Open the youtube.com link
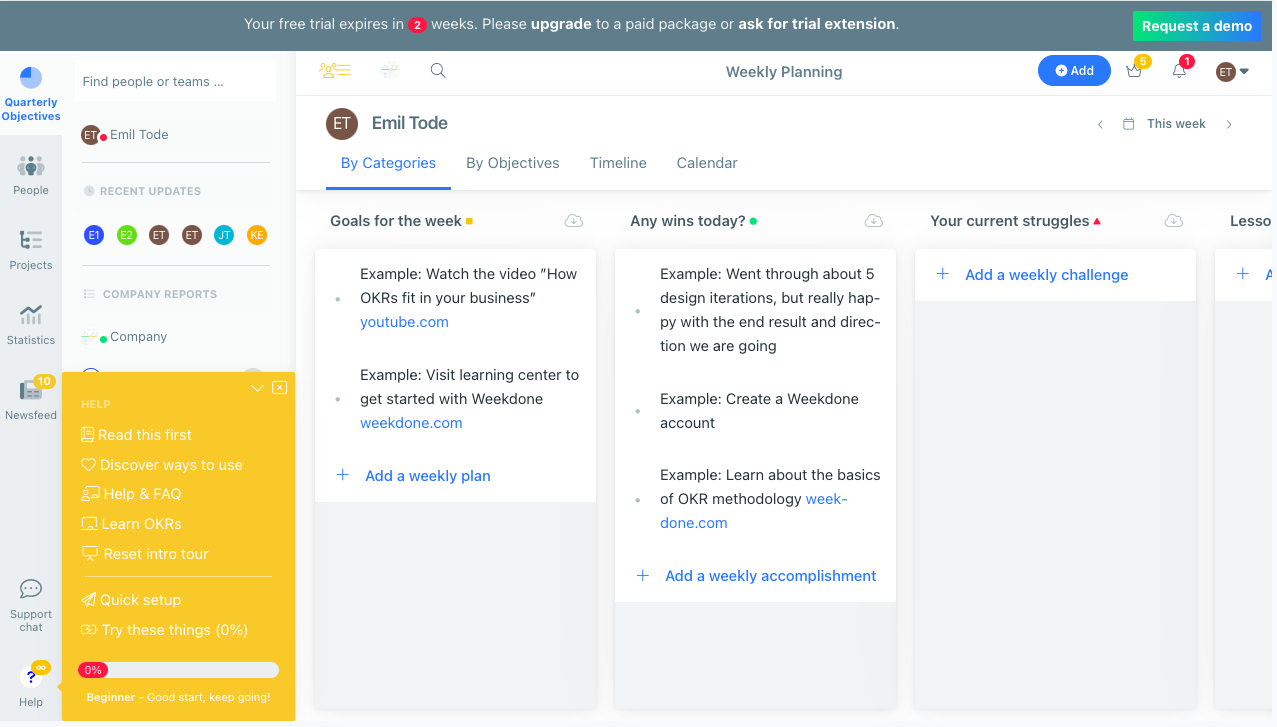 coord(404,322)
